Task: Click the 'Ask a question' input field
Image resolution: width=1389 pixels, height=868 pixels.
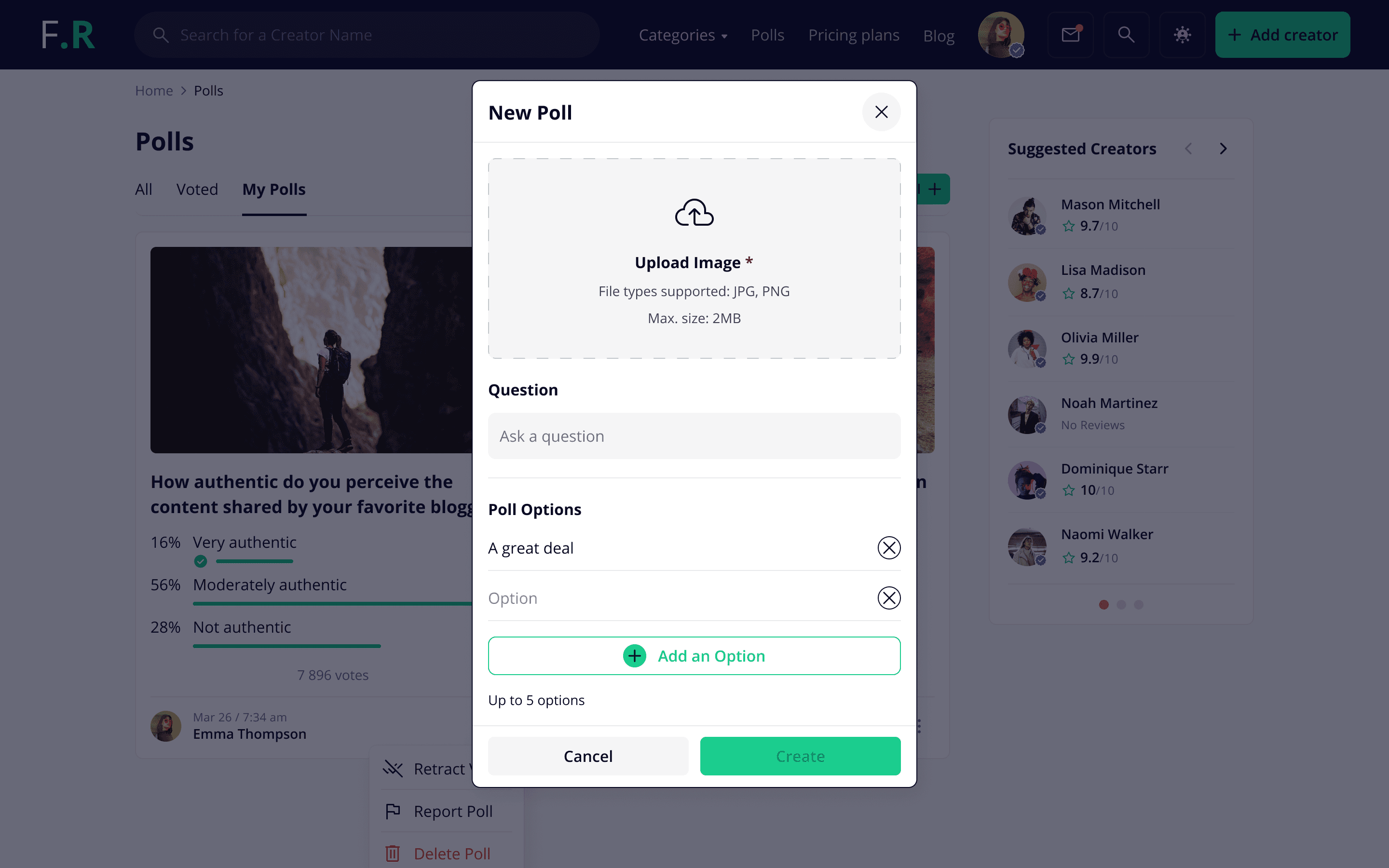Action: click(694, 436)
